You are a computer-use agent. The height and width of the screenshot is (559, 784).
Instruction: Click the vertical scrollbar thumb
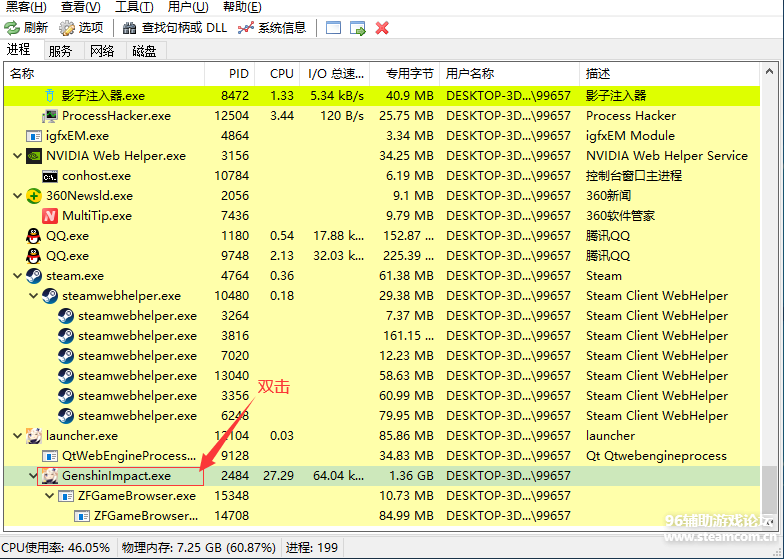770,490
